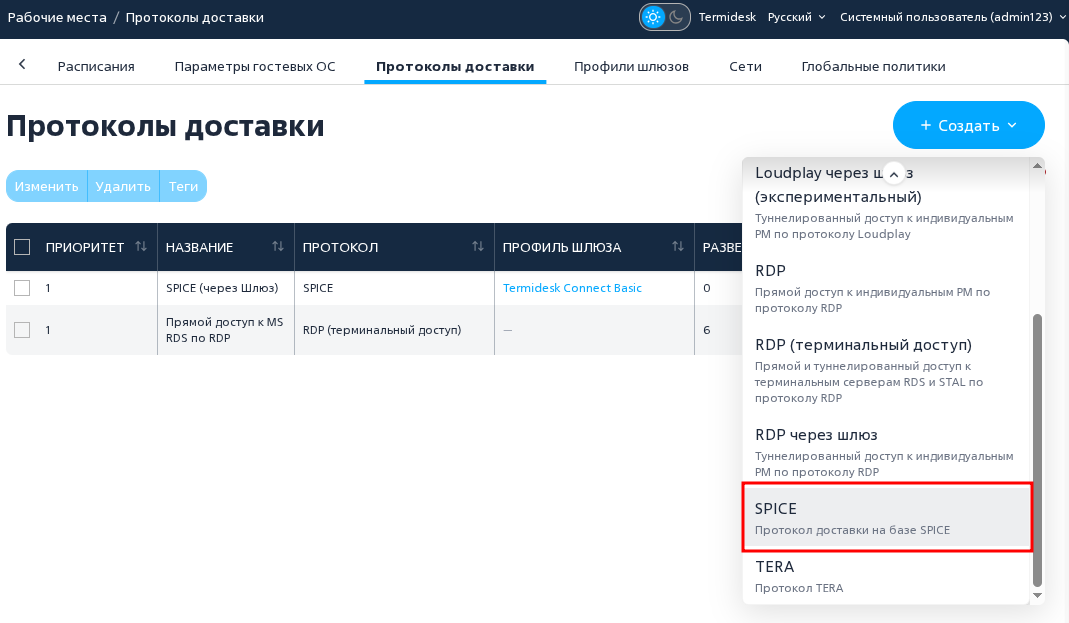Sort table by ПРИОРИТЕТ column arrows
1069x623 pixels.
coord(141,247)
